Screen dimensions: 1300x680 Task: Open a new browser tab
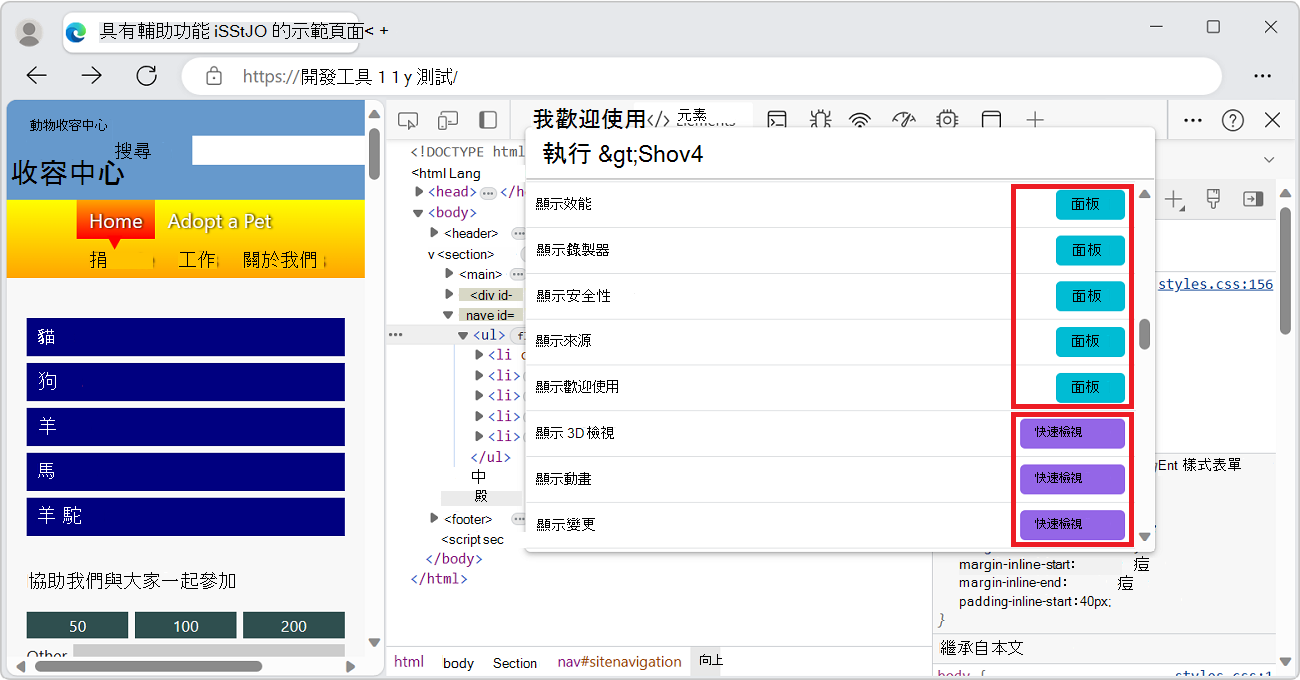coord(384,31)
